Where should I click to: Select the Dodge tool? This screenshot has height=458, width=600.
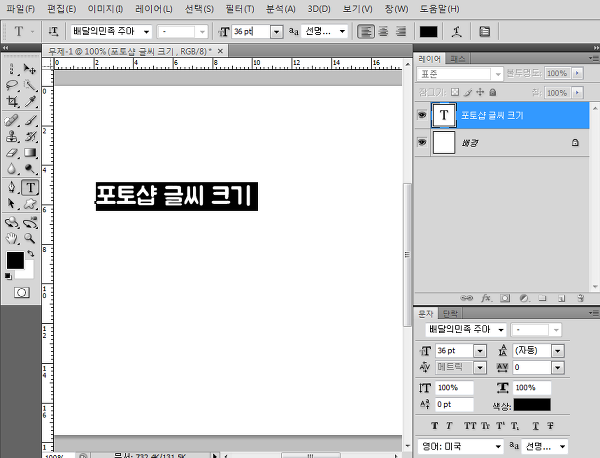coord(30,169)
